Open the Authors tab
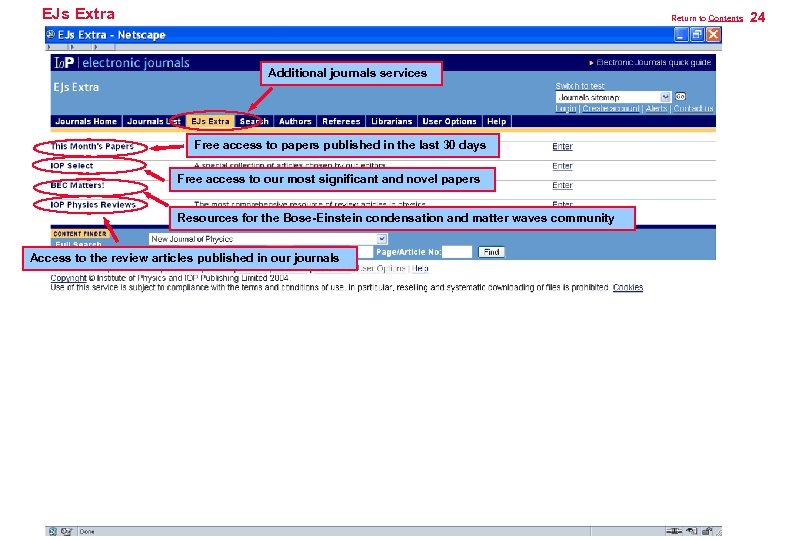Screen dimensions: 794x540 pyautogui.click(x=295, y=122)
